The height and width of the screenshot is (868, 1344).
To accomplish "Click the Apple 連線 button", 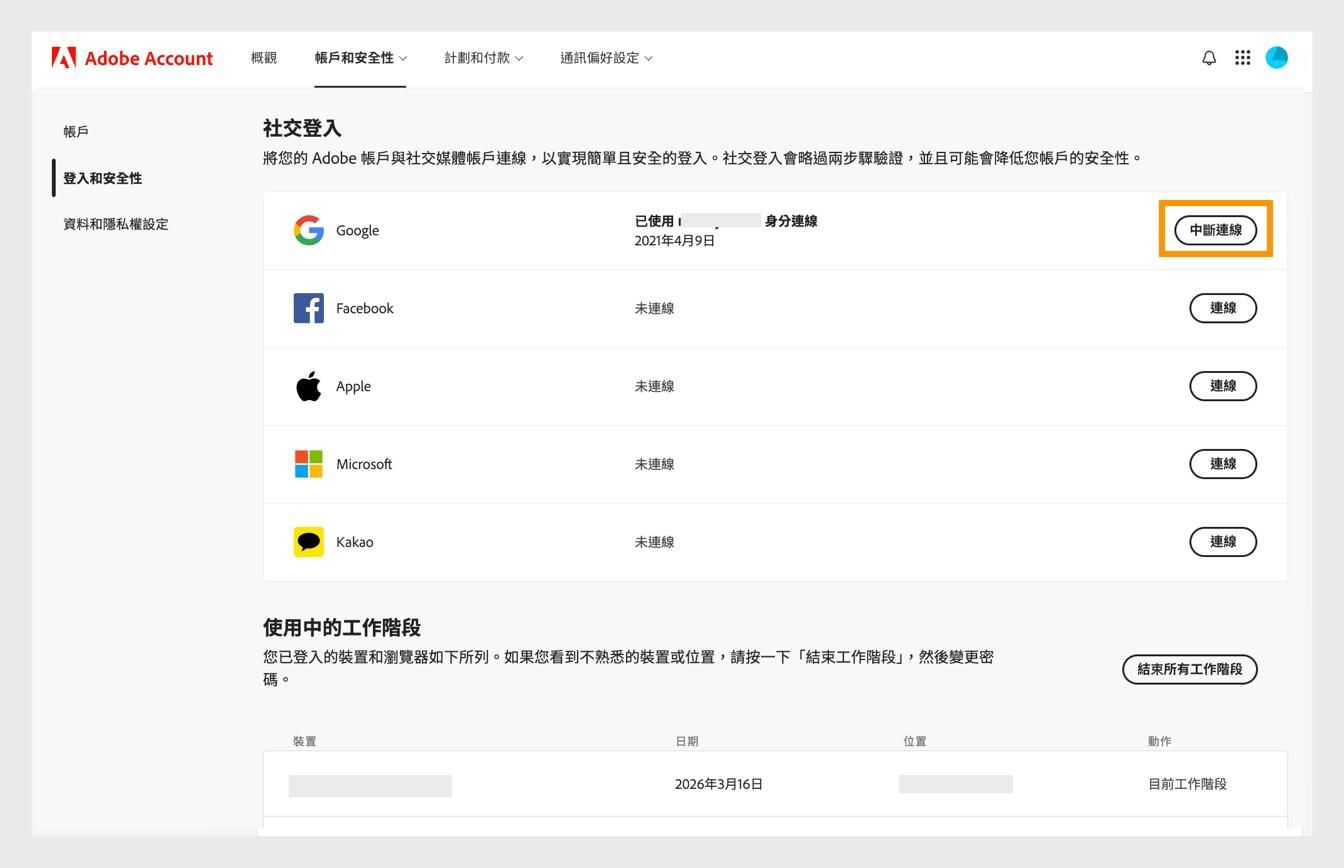I will point(1222,385).
